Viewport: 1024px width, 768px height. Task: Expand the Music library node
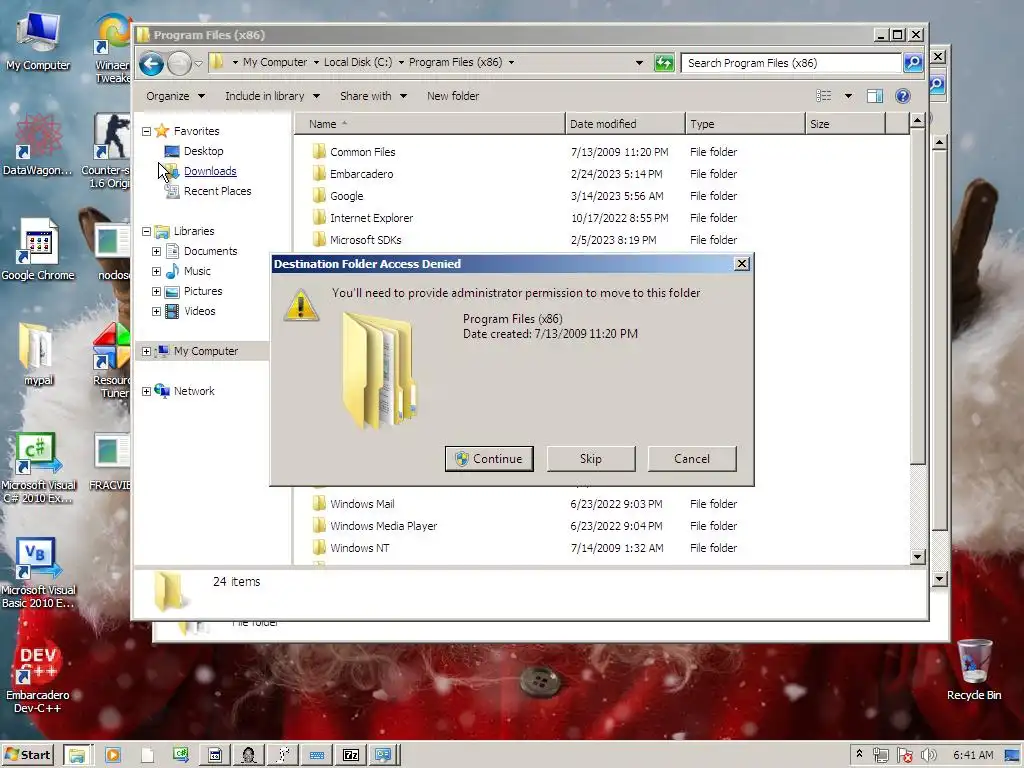tap(157, 271)
